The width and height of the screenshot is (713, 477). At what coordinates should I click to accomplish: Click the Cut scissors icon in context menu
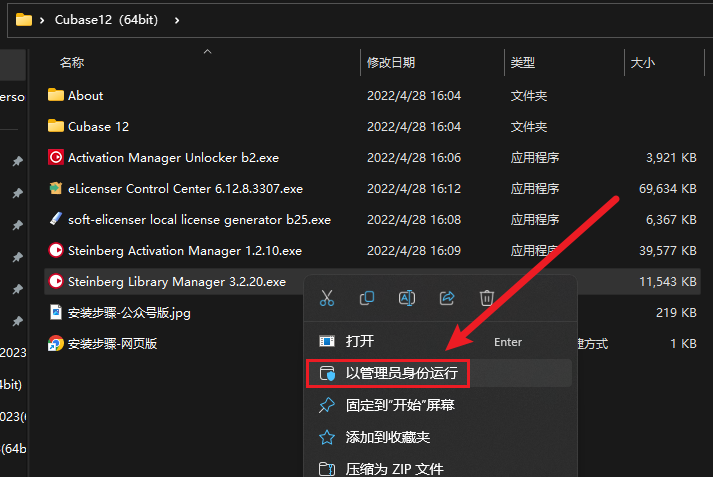coord(326,298)
